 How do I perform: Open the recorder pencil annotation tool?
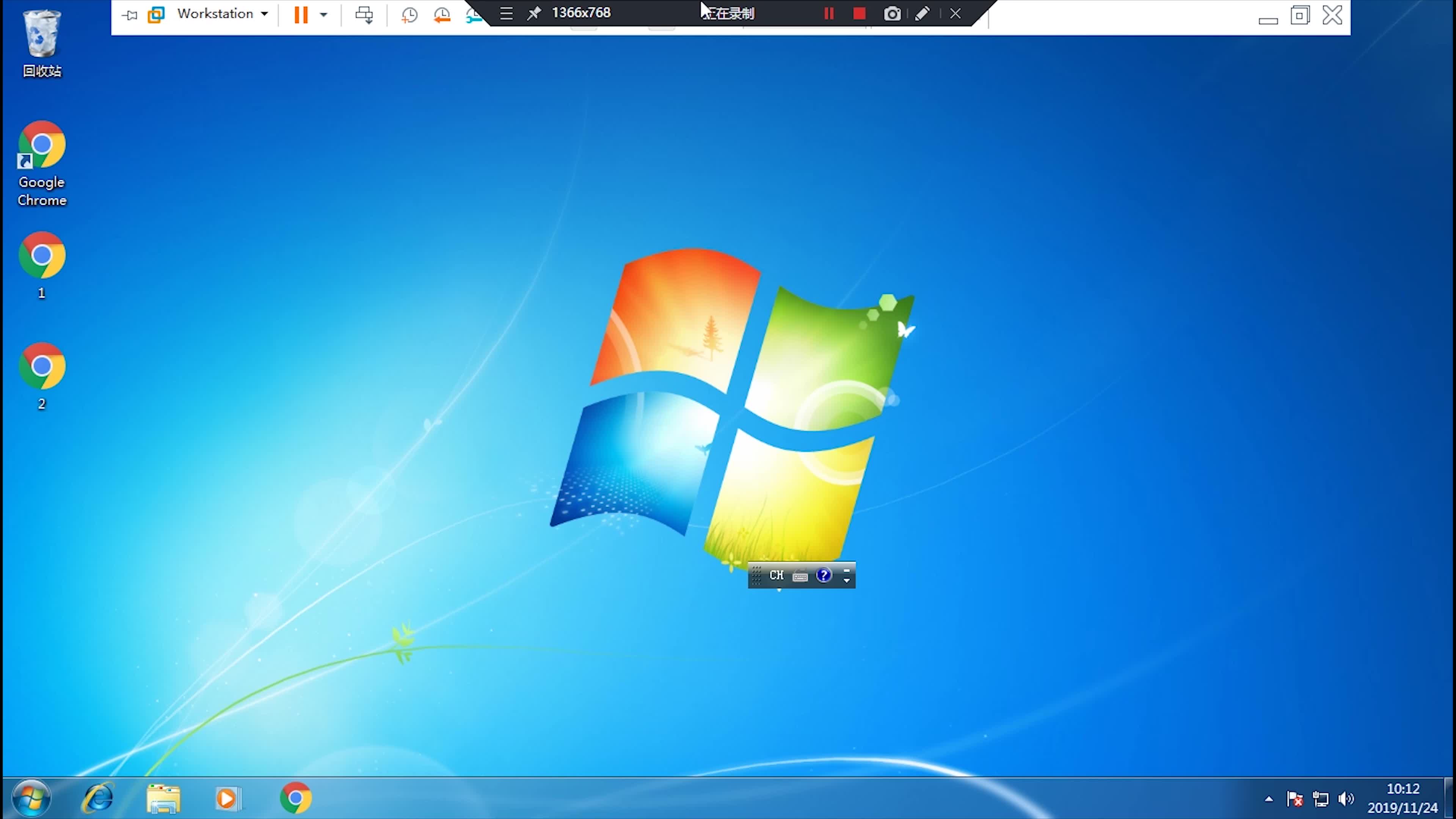(x=922, y=14)
